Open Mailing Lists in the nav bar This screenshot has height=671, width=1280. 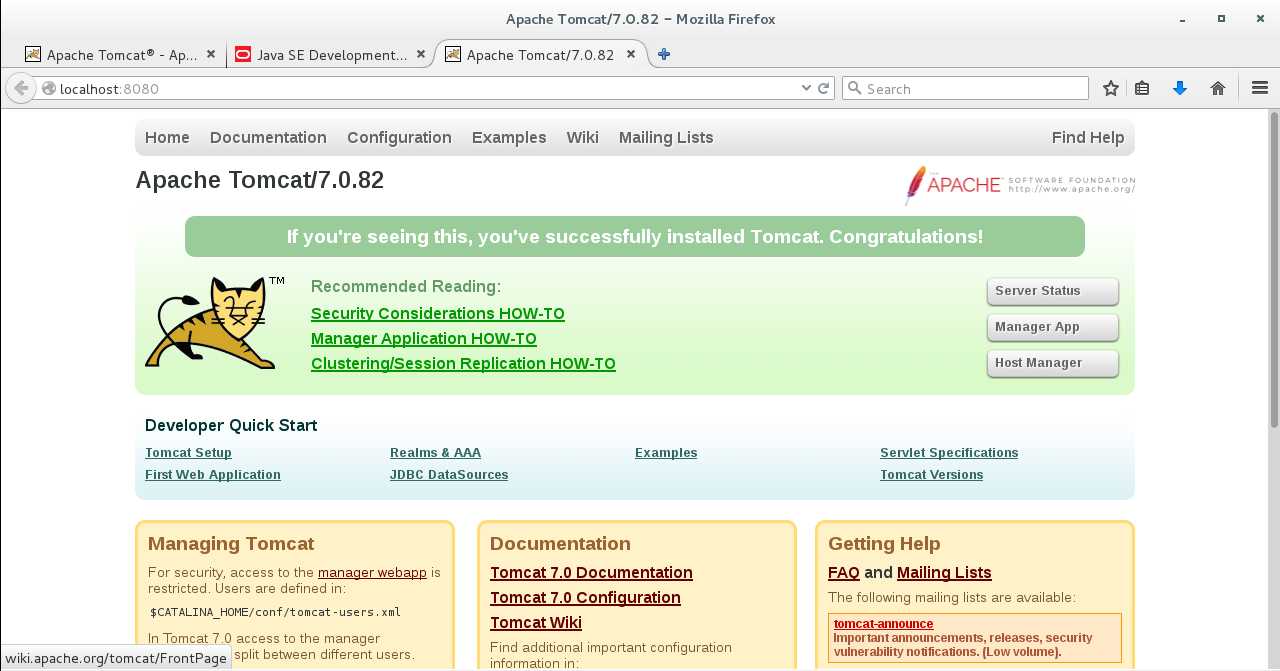coord(666,138)
